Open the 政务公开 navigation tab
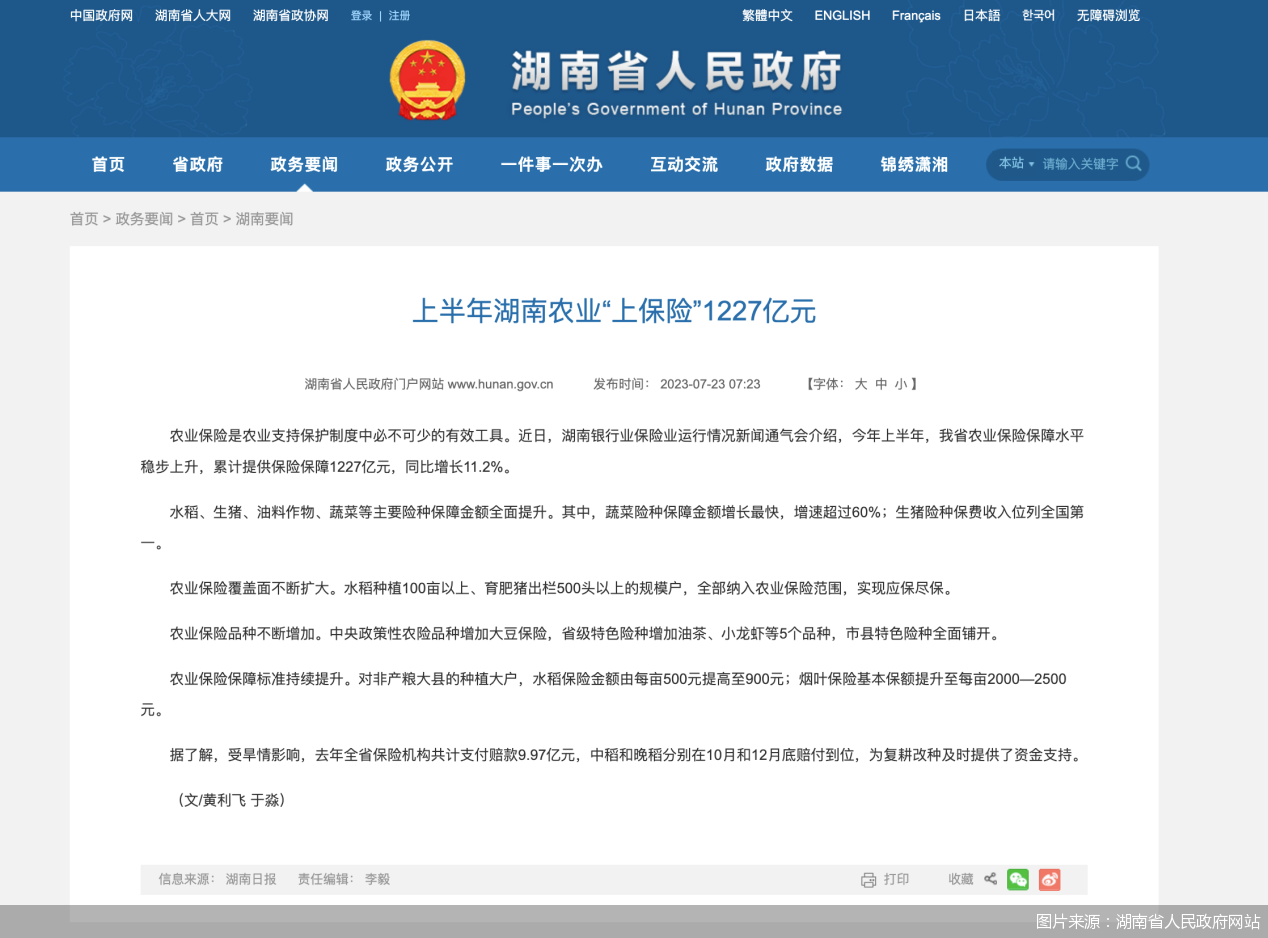The width and height of the screenshot is (1268, 938). point(419,164)
